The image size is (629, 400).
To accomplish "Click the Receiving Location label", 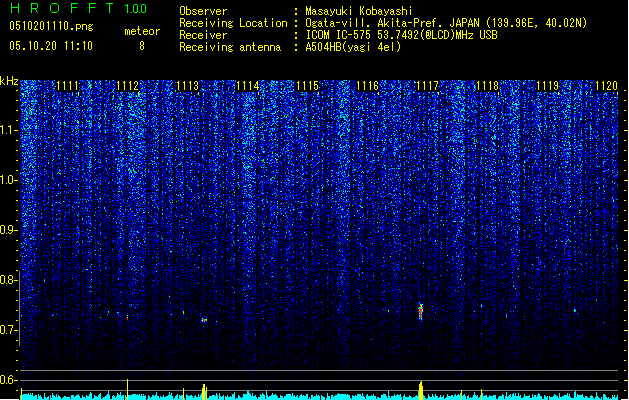I will [233, 23].
